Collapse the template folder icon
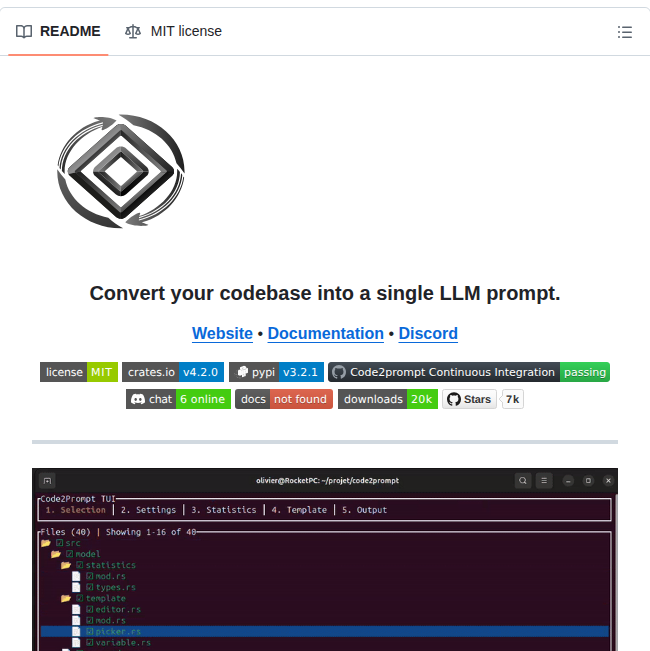This screenshot has height=651, width=650. (x=66, y=598)
